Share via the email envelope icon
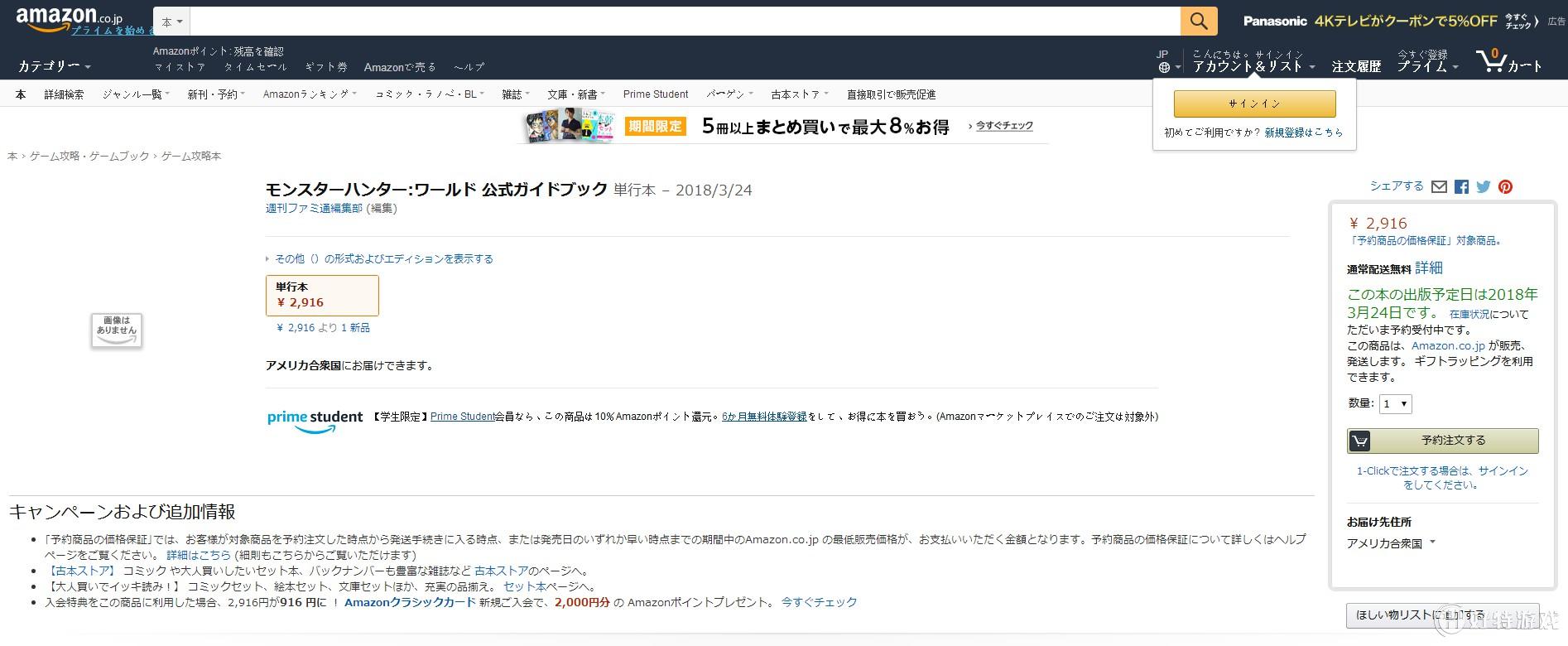 (1439, 187)
